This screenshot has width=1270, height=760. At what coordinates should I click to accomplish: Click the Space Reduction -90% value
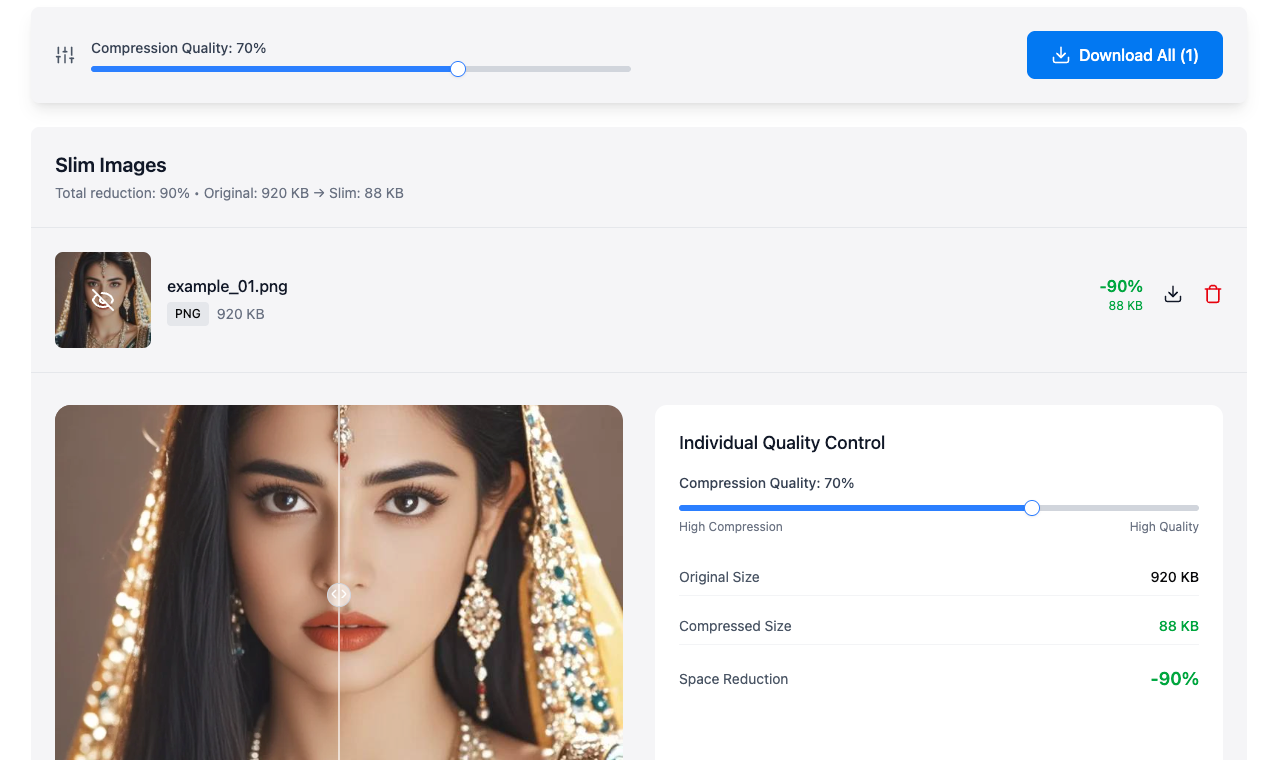pyautogui.click(x=1174, y=679)
